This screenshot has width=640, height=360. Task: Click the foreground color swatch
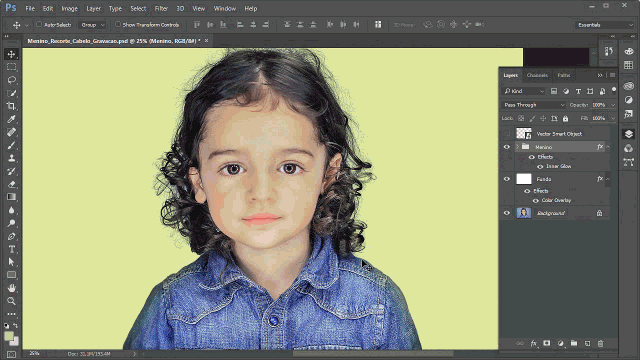click(x=9, y=336)
